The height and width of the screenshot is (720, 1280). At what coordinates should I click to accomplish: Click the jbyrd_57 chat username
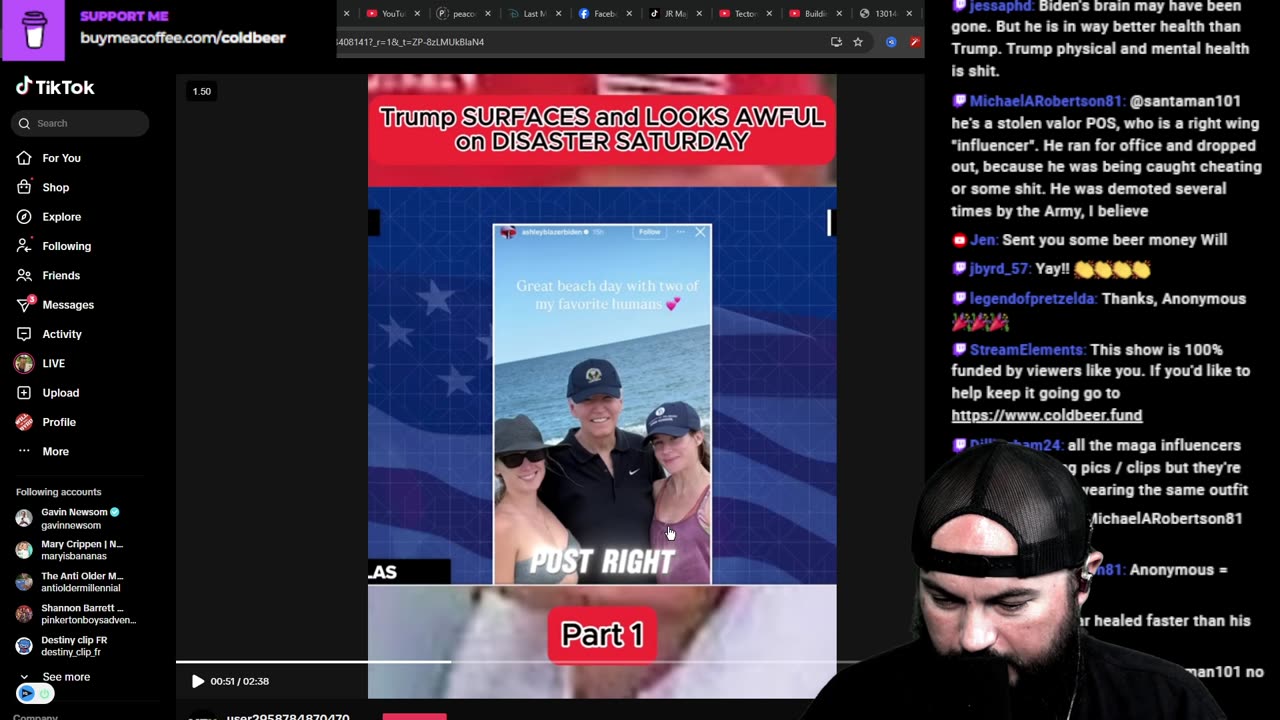(999, 269)
